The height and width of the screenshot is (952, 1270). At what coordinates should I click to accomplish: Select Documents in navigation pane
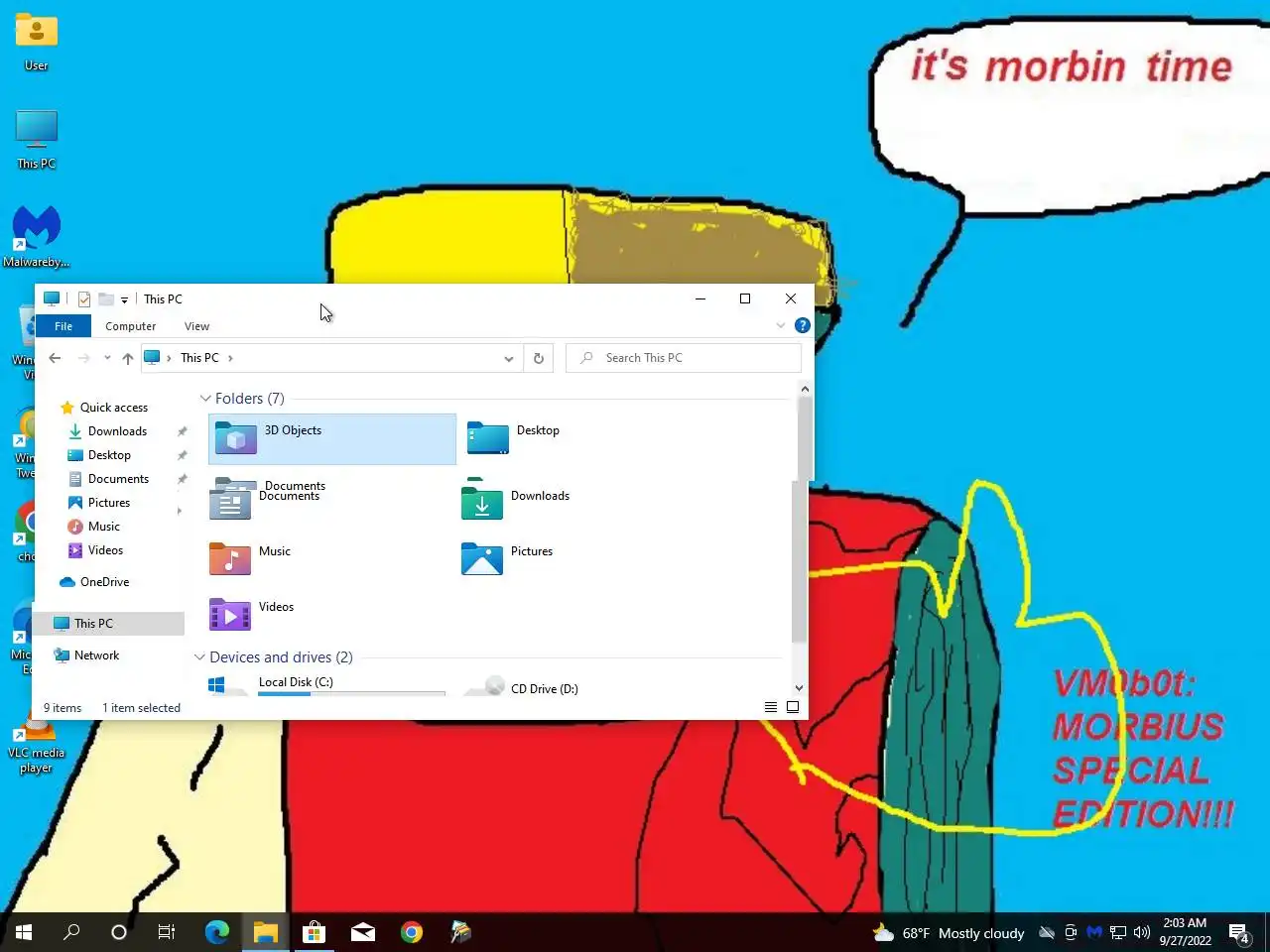[118, 479]
